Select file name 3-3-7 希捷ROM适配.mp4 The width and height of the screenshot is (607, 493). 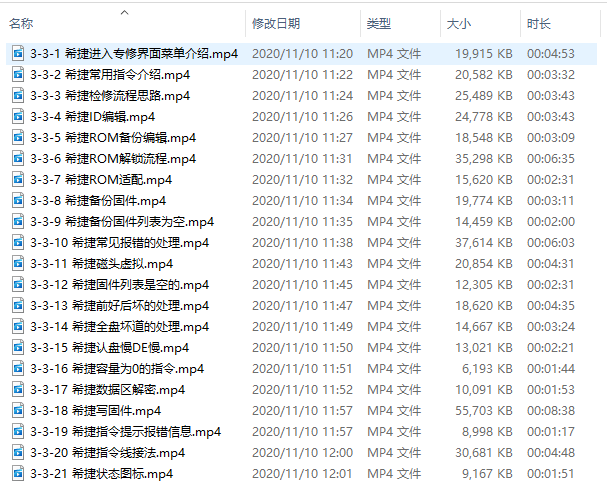click(x=101, y=180)
